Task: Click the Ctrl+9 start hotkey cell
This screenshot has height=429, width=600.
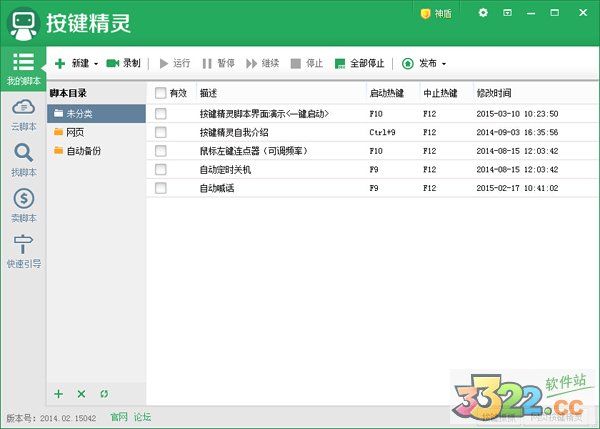Action: tap(382, 132)
